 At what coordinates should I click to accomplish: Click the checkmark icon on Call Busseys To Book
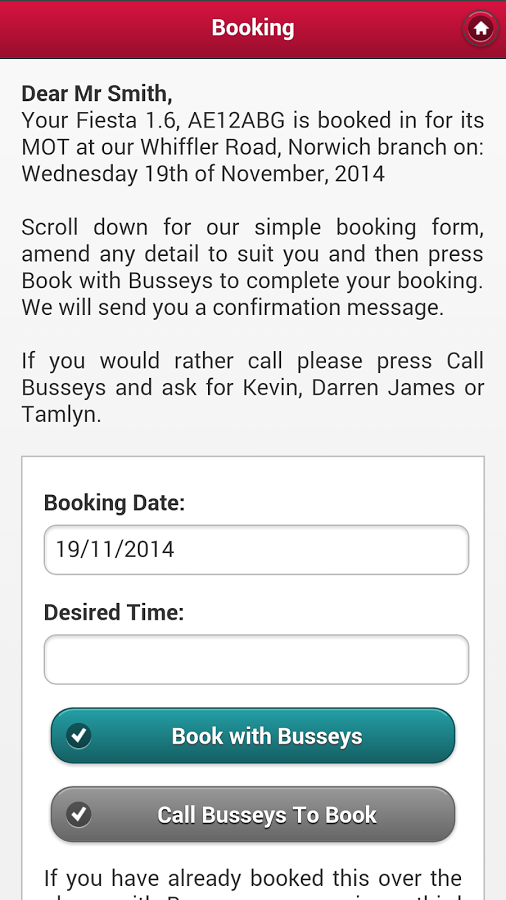pyautogui.click(x=79, y=814)
